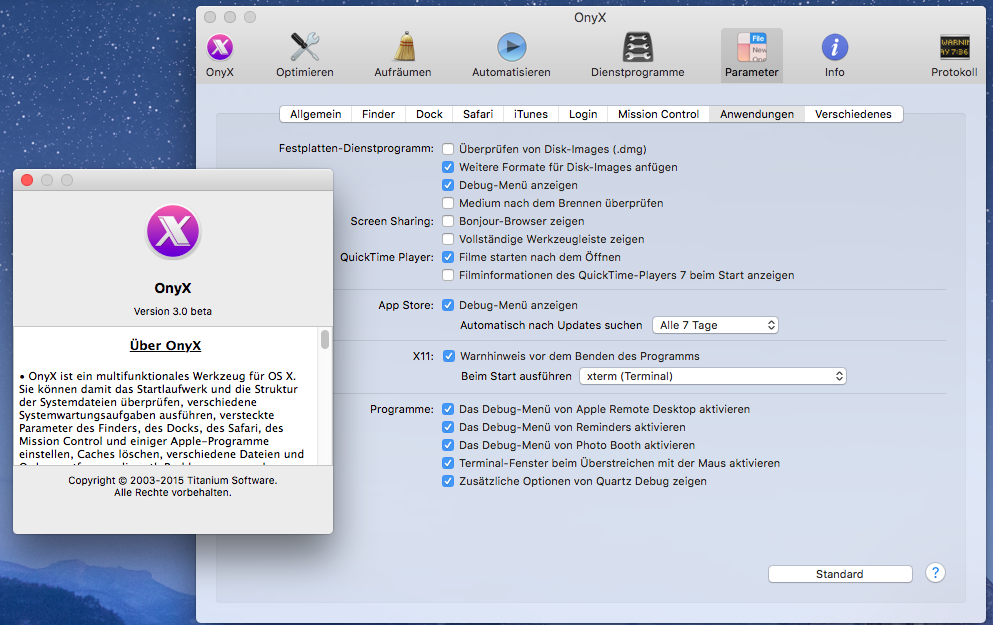Click the Copyright 2003-2015 Titanium Software text
The width and height of the screenshot is (993, 625).
173,481
